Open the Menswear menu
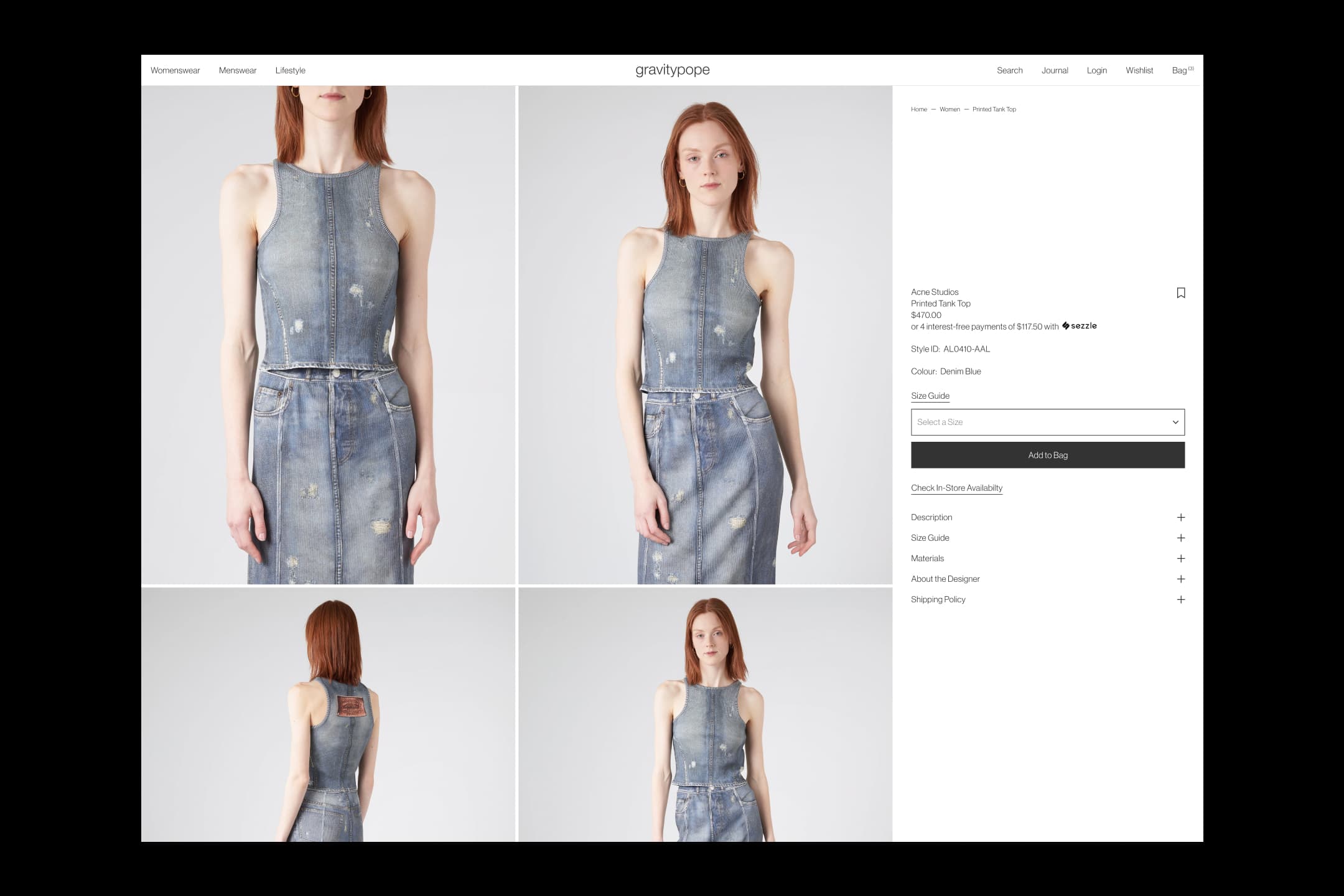The width and height of the screenshot is (1344, 896). coord(237,70)
